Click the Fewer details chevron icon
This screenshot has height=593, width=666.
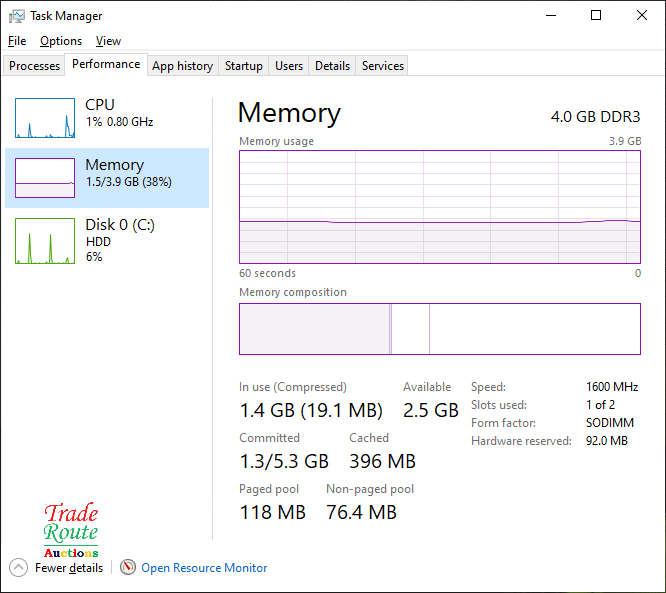coord(18,568)
